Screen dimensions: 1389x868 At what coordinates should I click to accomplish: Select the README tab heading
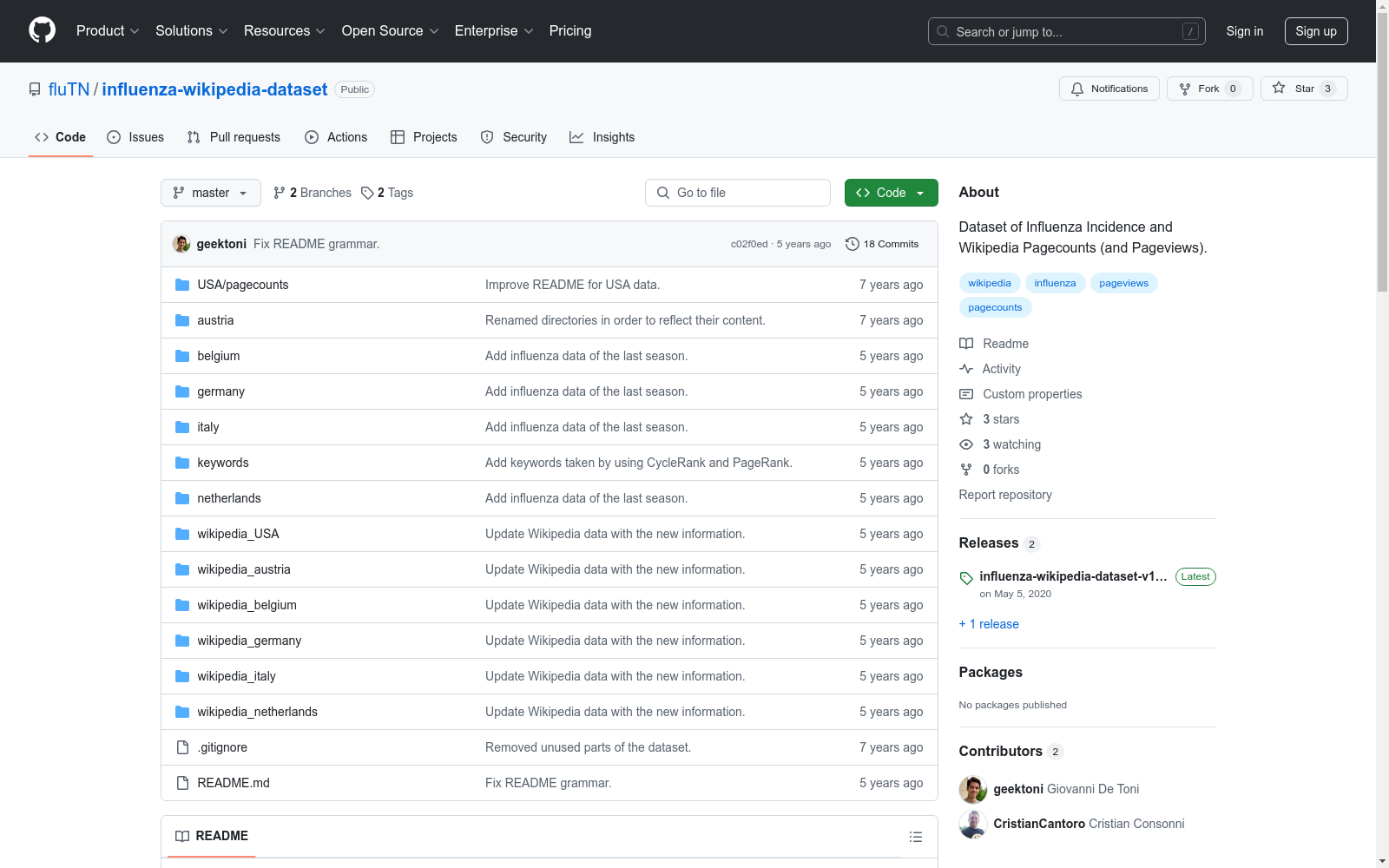click(212, 836)
